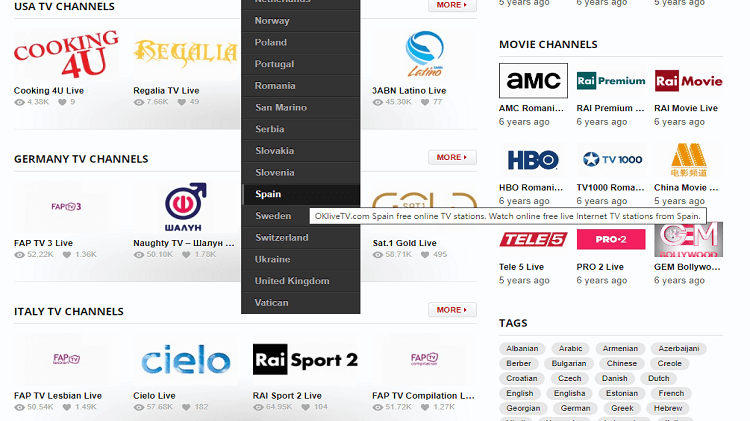The width and height of the screenshot is (750, 421).
Task: Select Portugal from the country menu
Action: pyautogui.click(x=300, y=64)
